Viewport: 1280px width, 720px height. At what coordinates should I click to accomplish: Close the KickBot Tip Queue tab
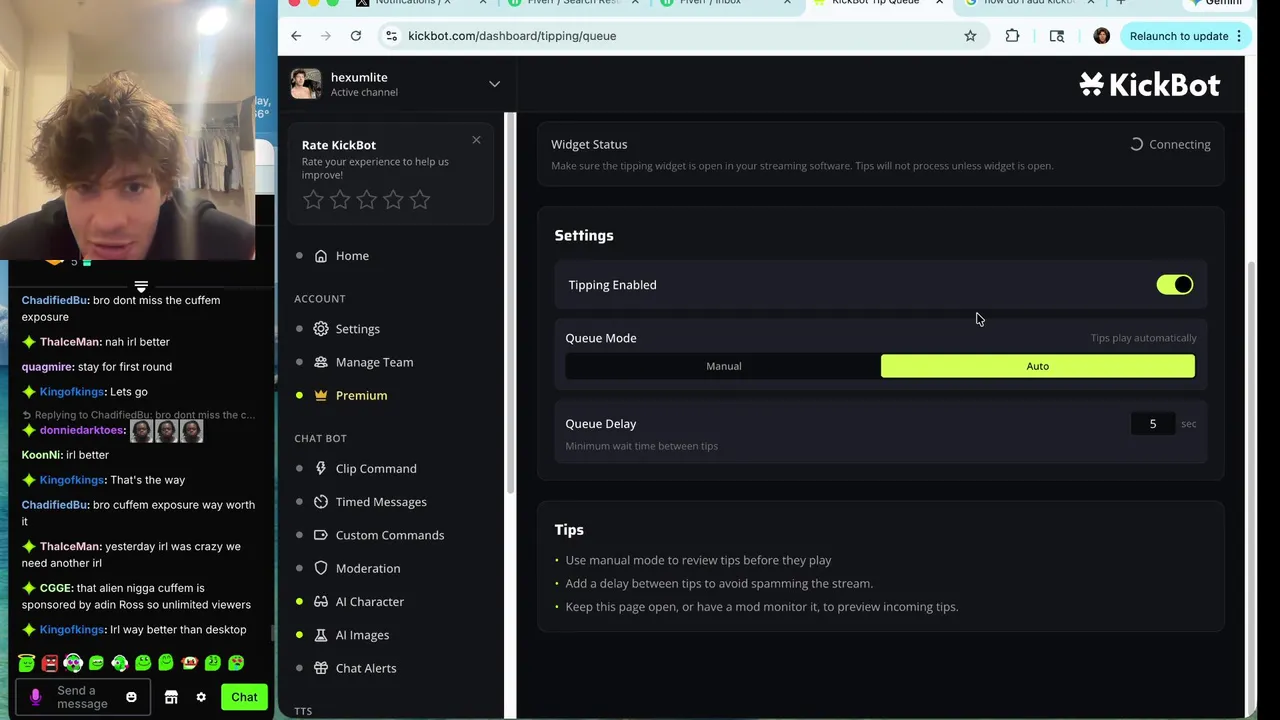point(939,3)
